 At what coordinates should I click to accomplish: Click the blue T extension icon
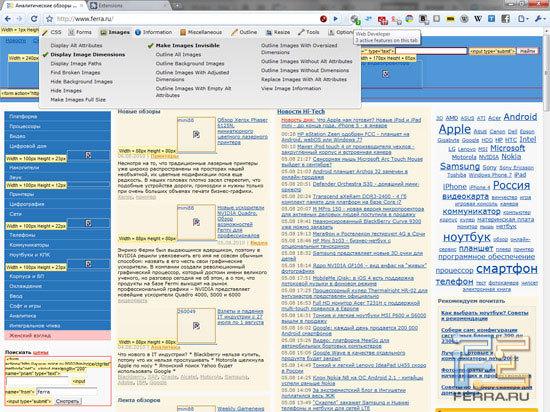point(491,19)
